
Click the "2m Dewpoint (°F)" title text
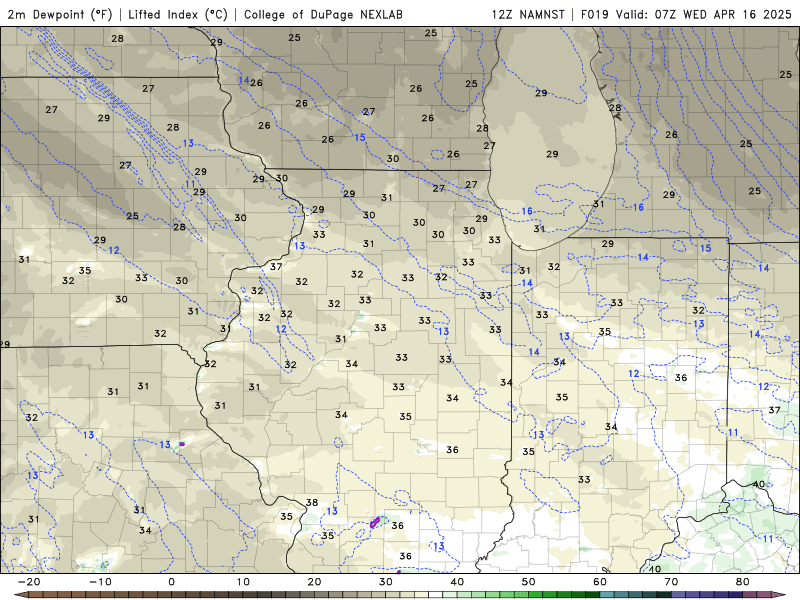point(60,14)
